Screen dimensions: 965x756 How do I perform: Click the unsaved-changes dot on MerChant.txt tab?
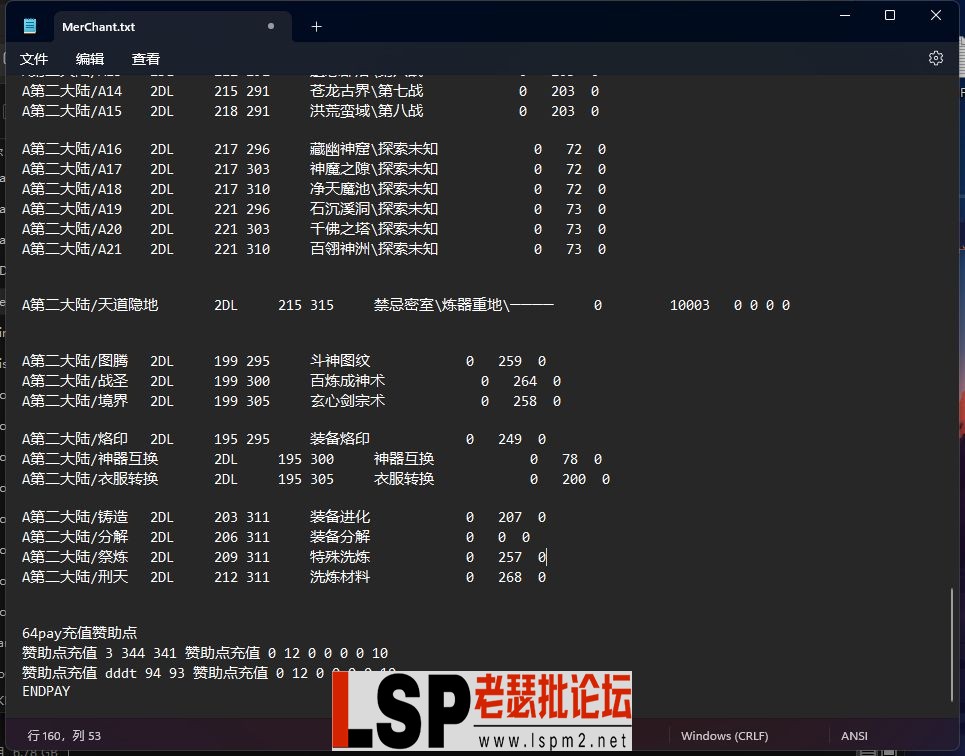[270, 26]
